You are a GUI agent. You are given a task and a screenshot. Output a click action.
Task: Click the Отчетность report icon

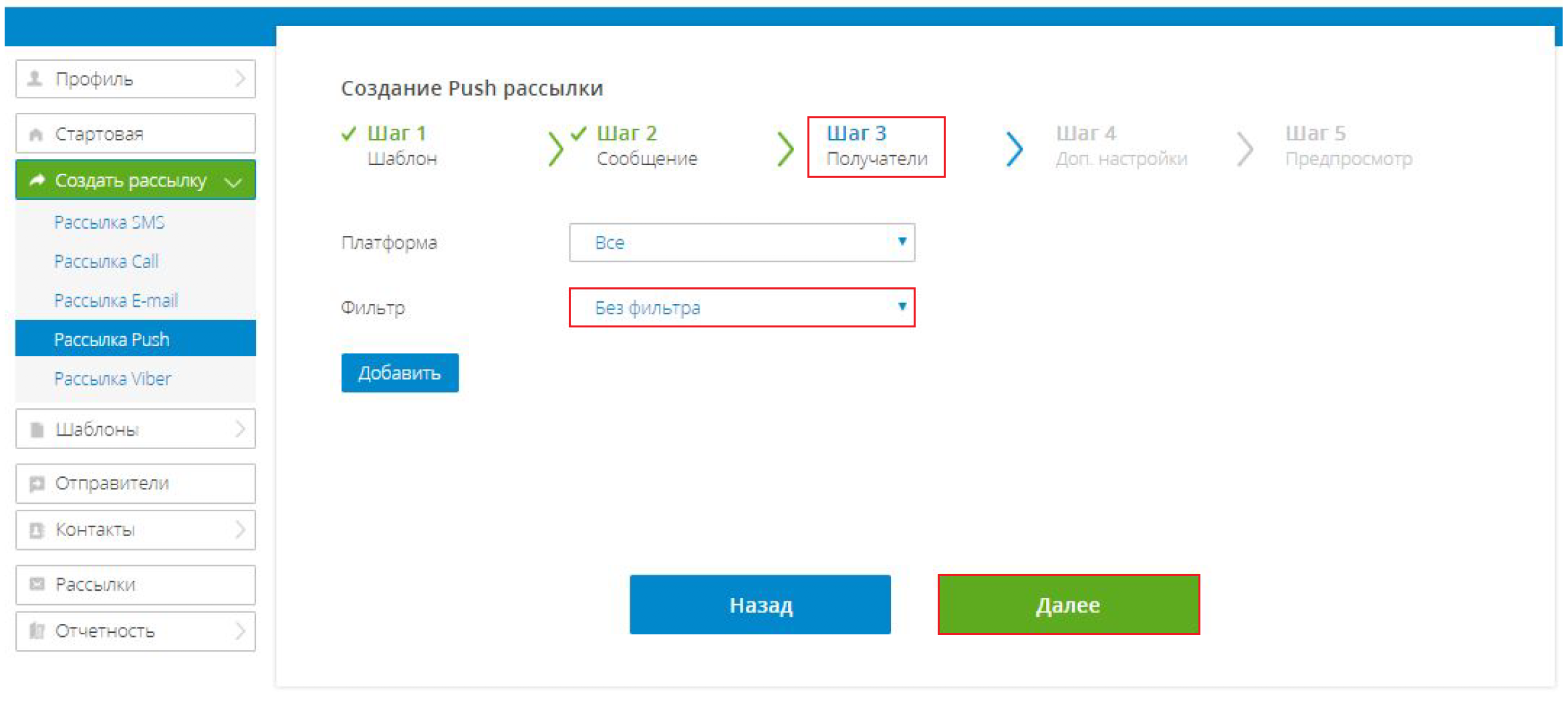pyautogui.click(x=37, y=631)
